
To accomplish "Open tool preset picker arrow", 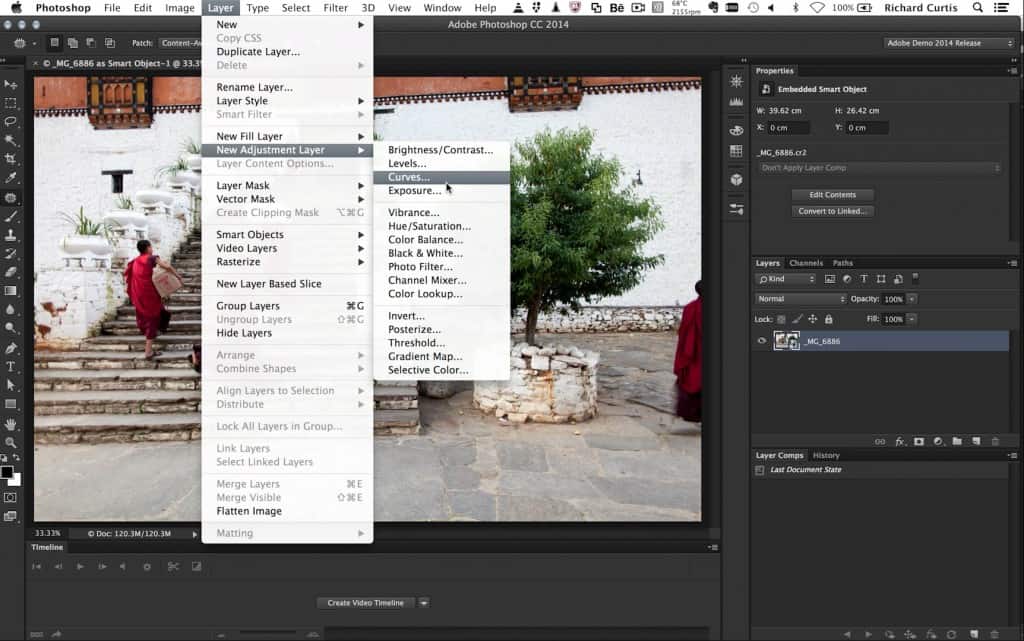I will click(34, 43).
